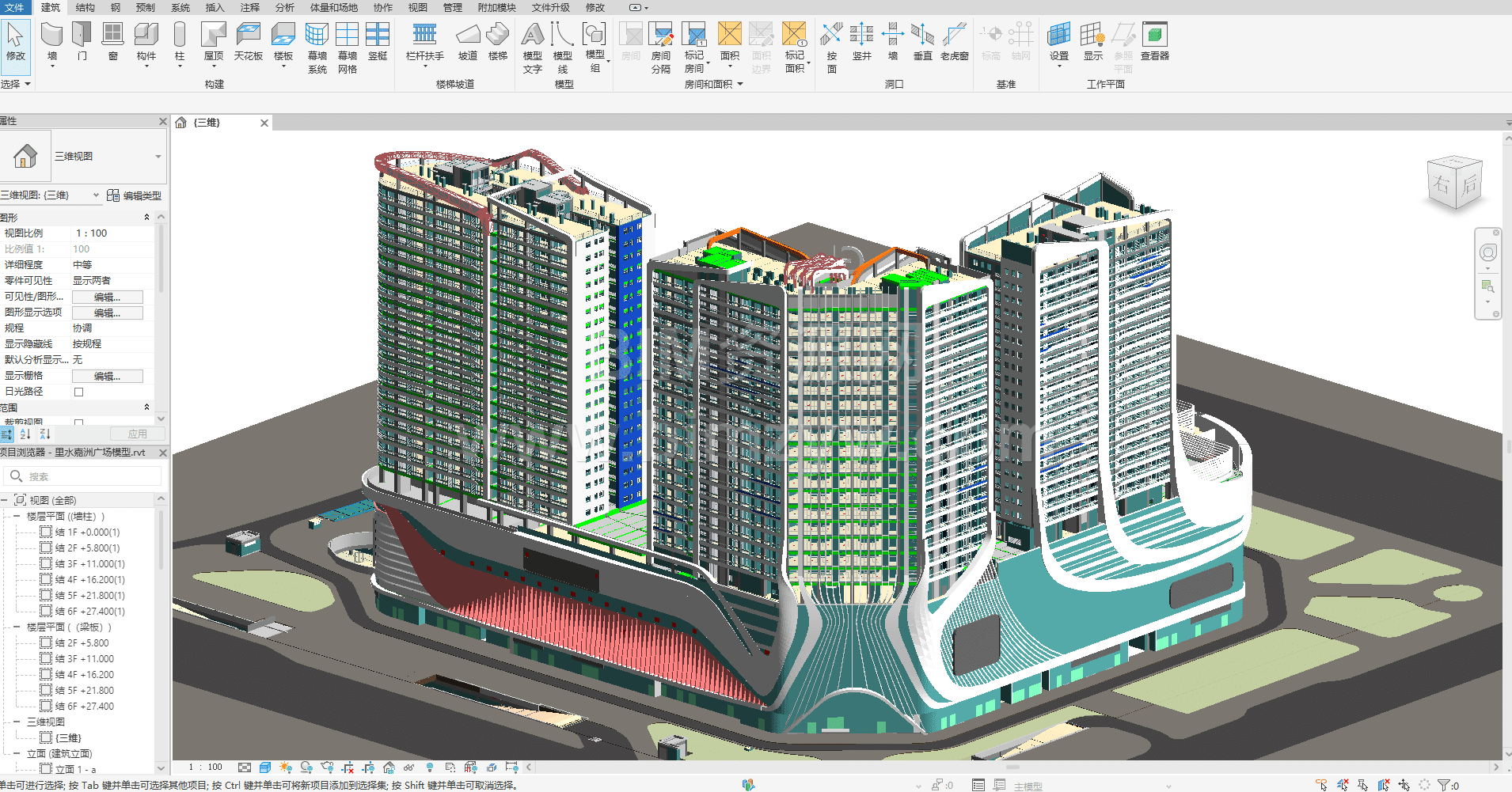Select the Ramp (坡道) tool
Image resolution: width=1512 pixels, height=792 pixels.
pyautogui.click(x=468, y=37)
